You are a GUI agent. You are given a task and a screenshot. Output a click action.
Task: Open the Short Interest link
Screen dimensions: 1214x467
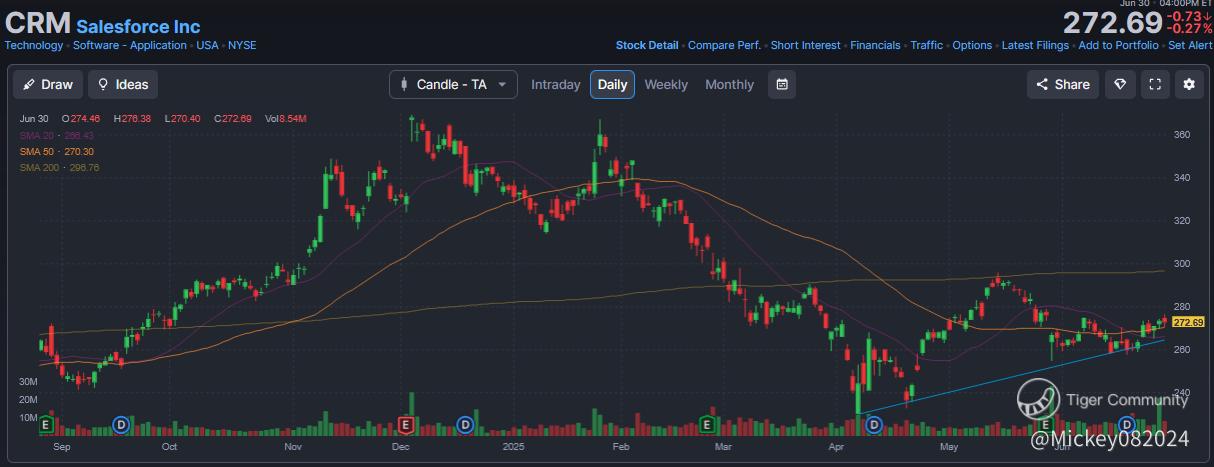[x=806, y=45]
